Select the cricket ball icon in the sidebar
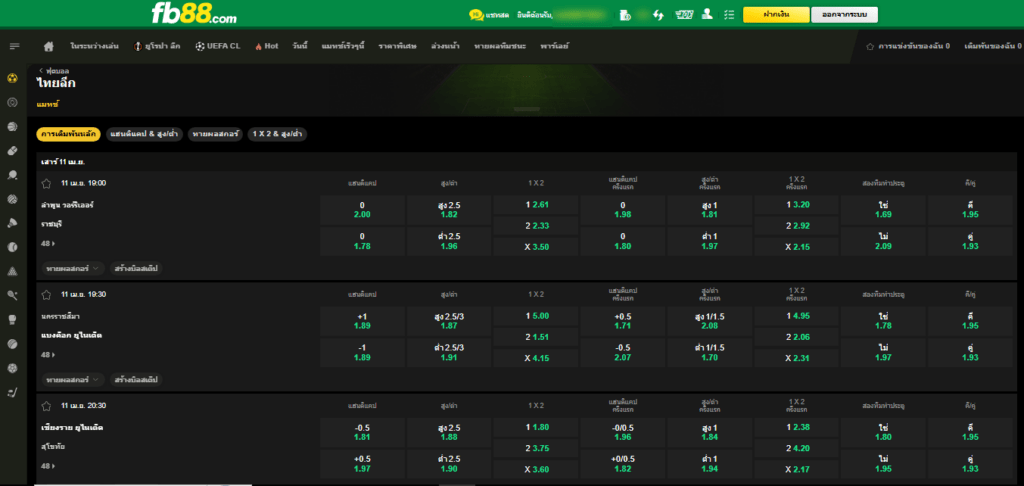The image size is (1024, 486). [12, 344]
